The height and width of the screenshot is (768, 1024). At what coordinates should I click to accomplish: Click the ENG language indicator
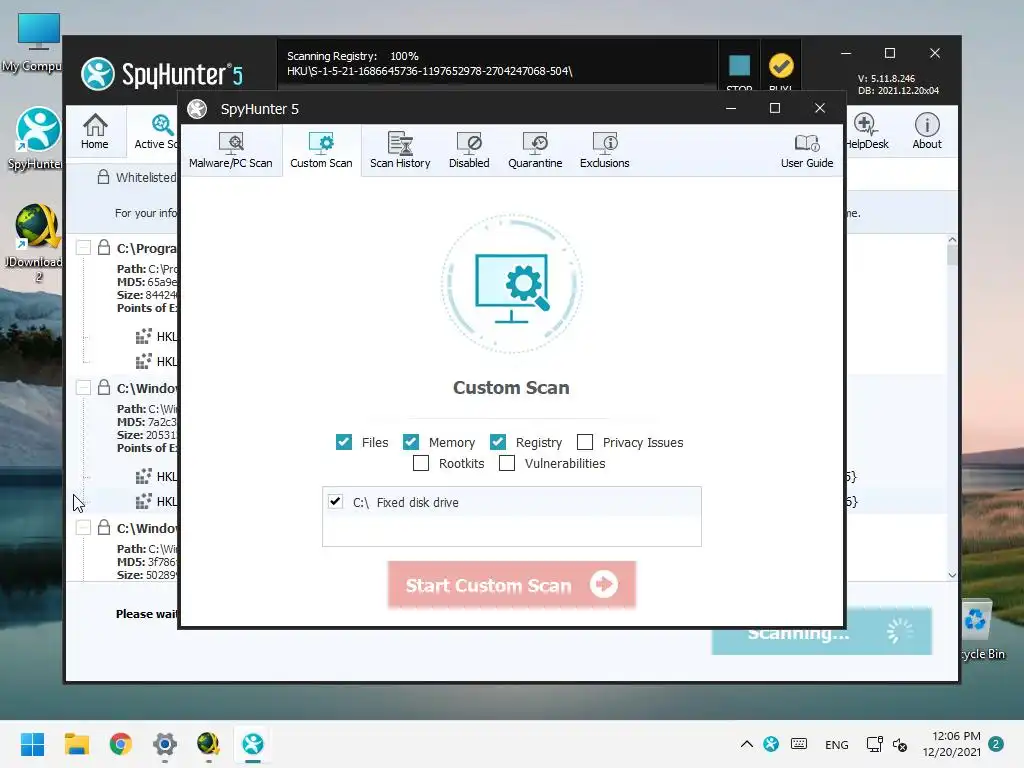tap(837, 744)
